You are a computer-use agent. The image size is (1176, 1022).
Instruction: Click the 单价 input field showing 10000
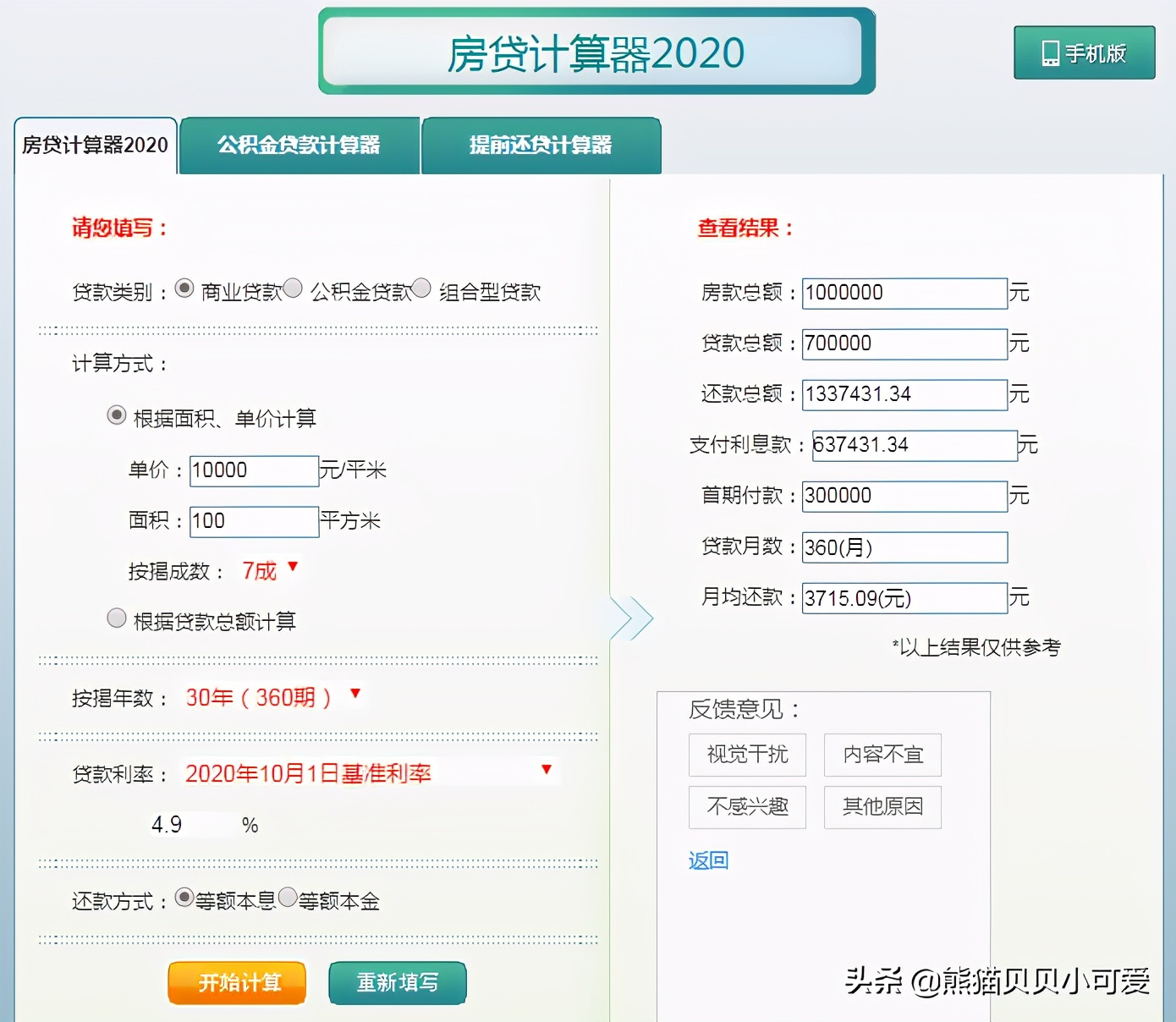pos(254,470)
